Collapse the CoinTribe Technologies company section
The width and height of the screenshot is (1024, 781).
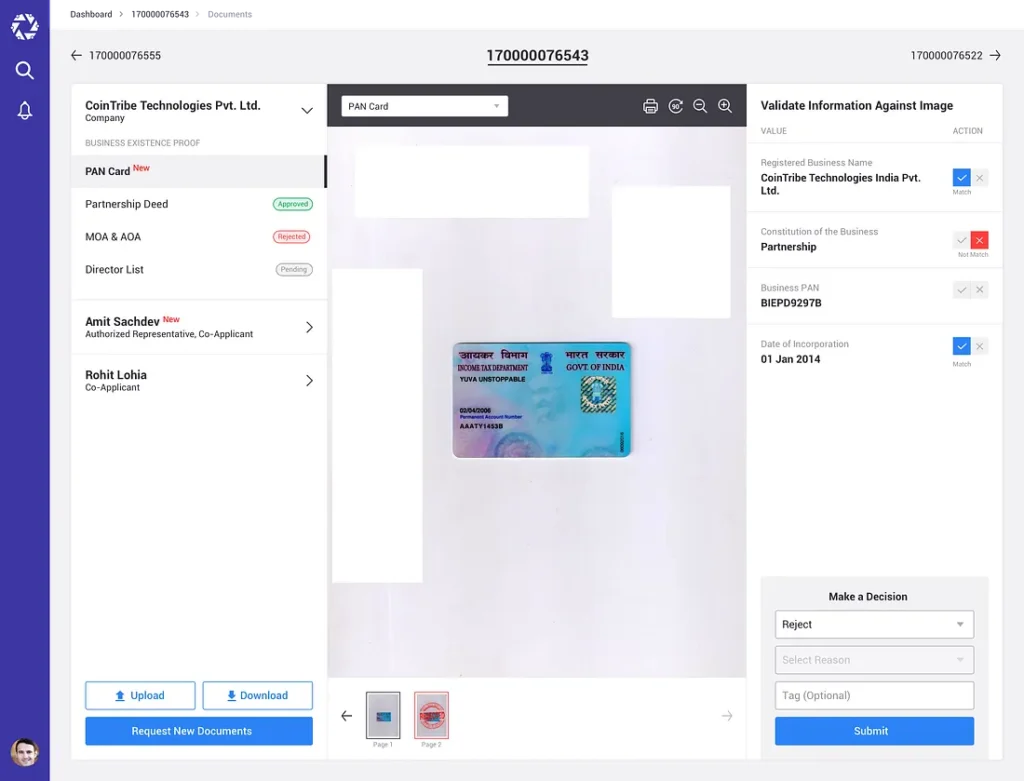[x=307, y=111]
